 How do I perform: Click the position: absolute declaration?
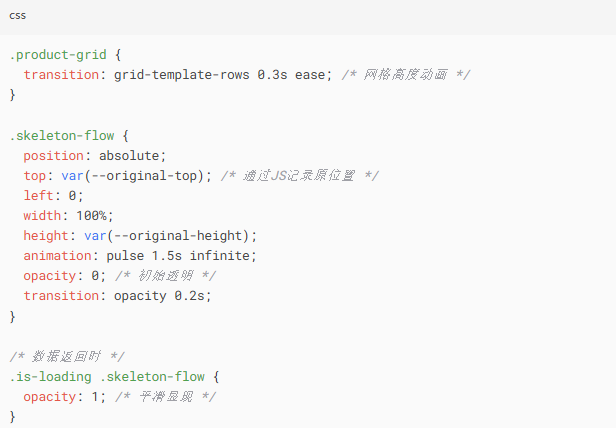click(x=95, y=156)
